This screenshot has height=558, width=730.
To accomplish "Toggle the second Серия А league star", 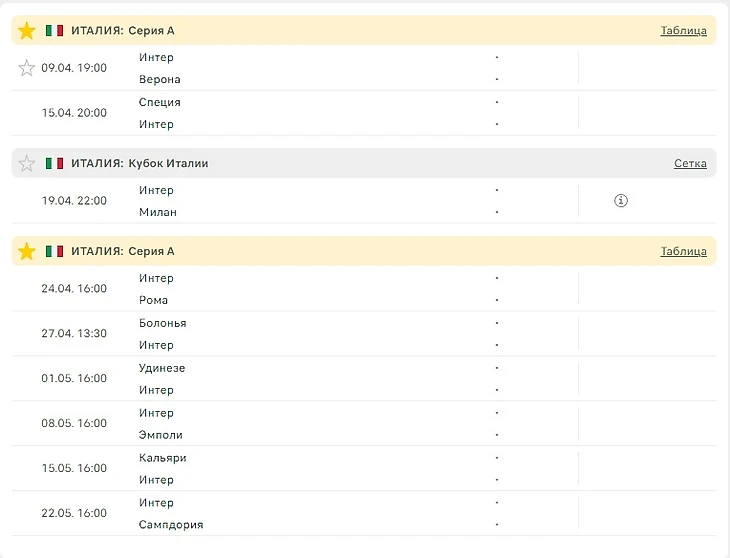I will point(27,252).
